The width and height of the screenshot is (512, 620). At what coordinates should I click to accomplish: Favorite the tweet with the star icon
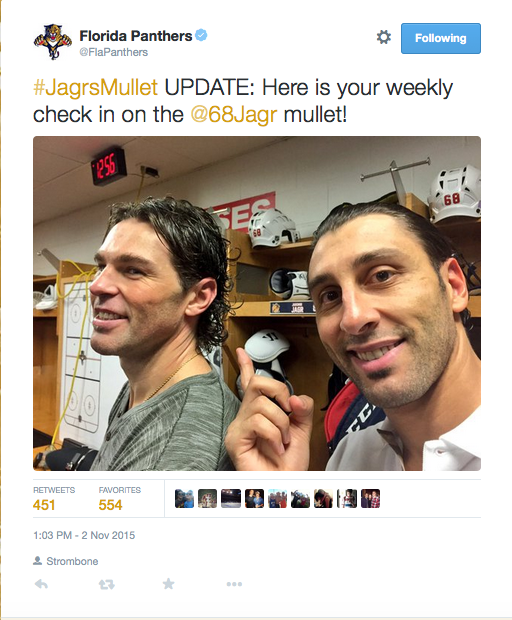(168, 584)
